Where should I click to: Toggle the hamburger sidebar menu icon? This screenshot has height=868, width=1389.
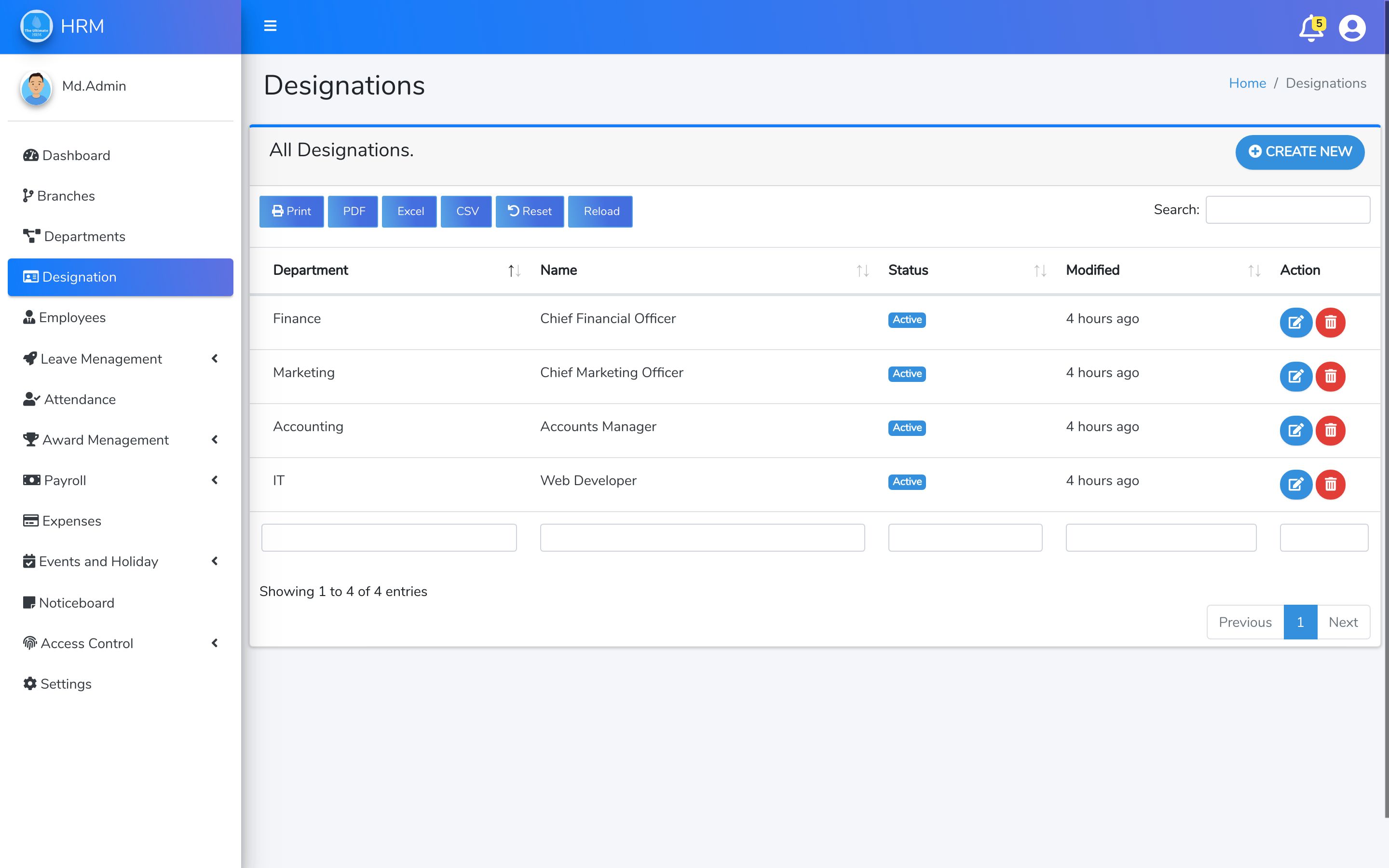[x=270, y=26]
